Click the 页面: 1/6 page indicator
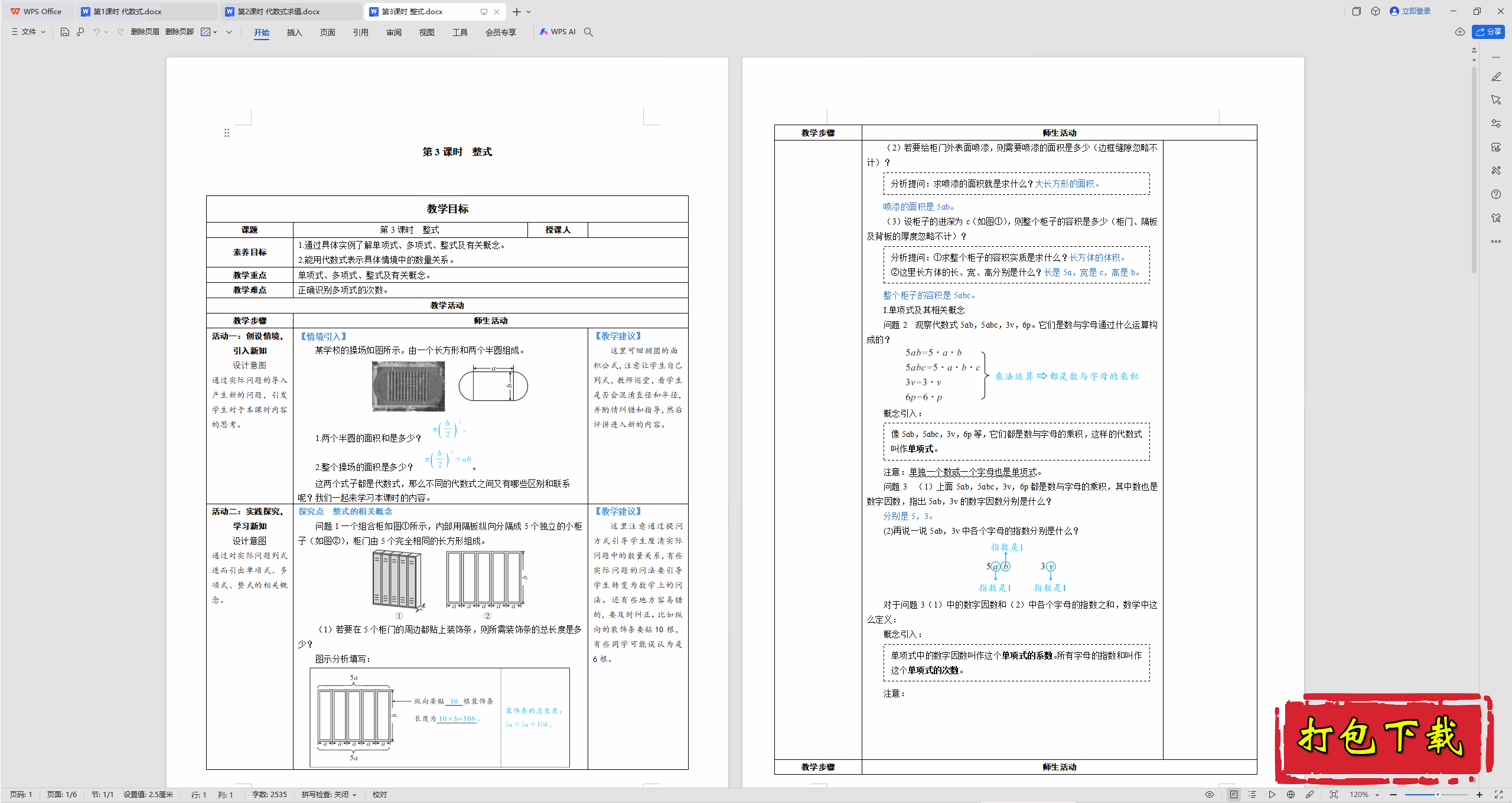The height and width of the screenshot is (803, 1512). (x=62, y=795)
